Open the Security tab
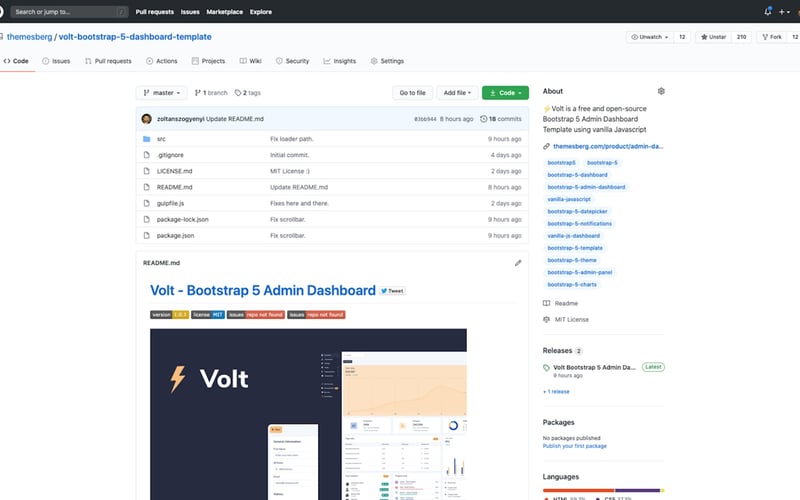The image size is (800, 500). (x=292, y=61)
